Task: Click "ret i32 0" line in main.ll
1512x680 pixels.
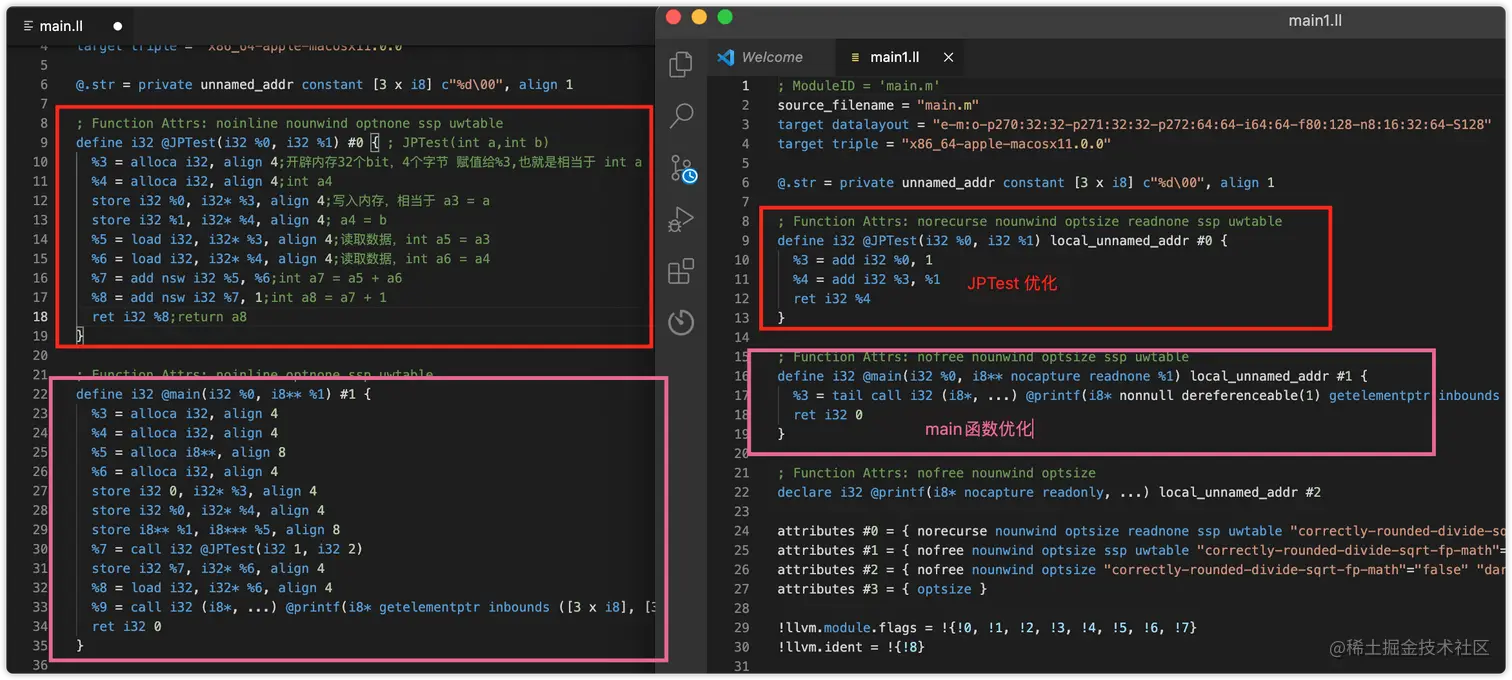Action: 126,627
